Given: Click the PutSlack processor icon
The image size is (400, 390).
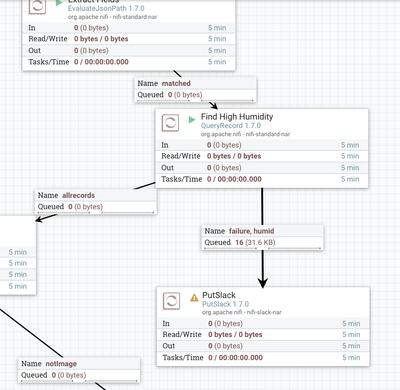Looking at the screenshot, I should tap(171, 301).
